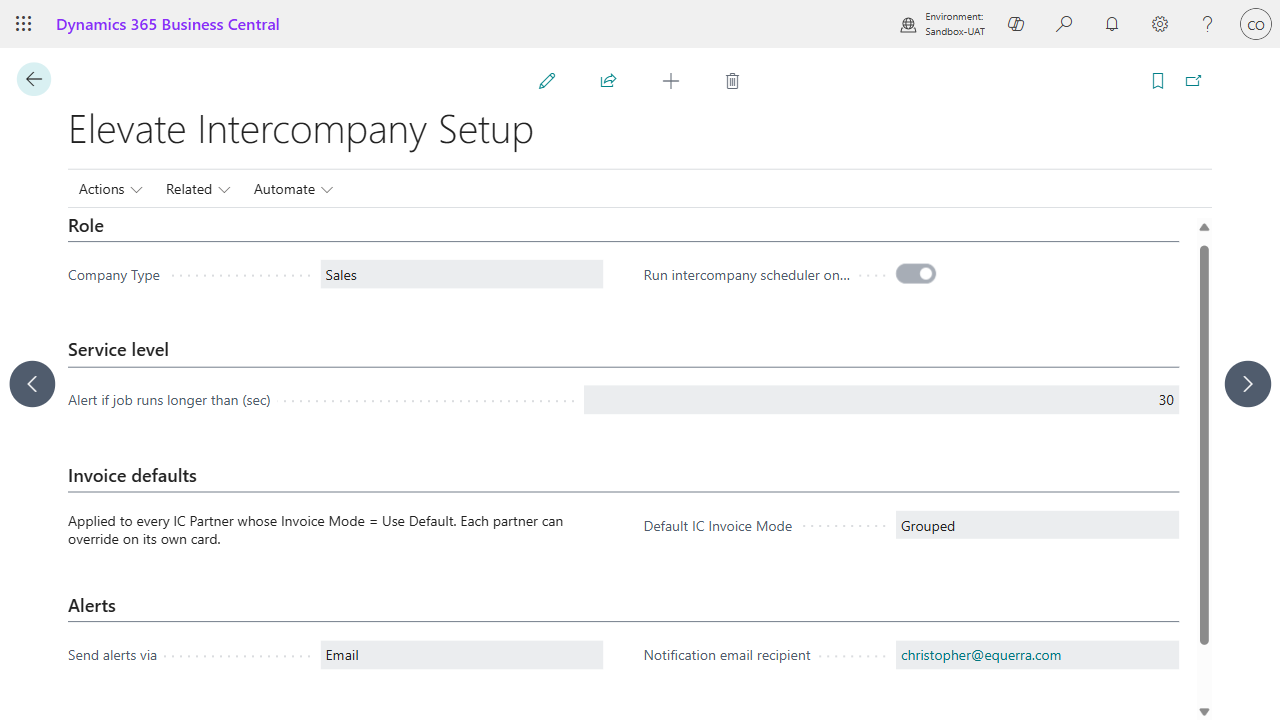Expand the Automate menu
This screenshot has width=1280, height=720.
point(293,189)
